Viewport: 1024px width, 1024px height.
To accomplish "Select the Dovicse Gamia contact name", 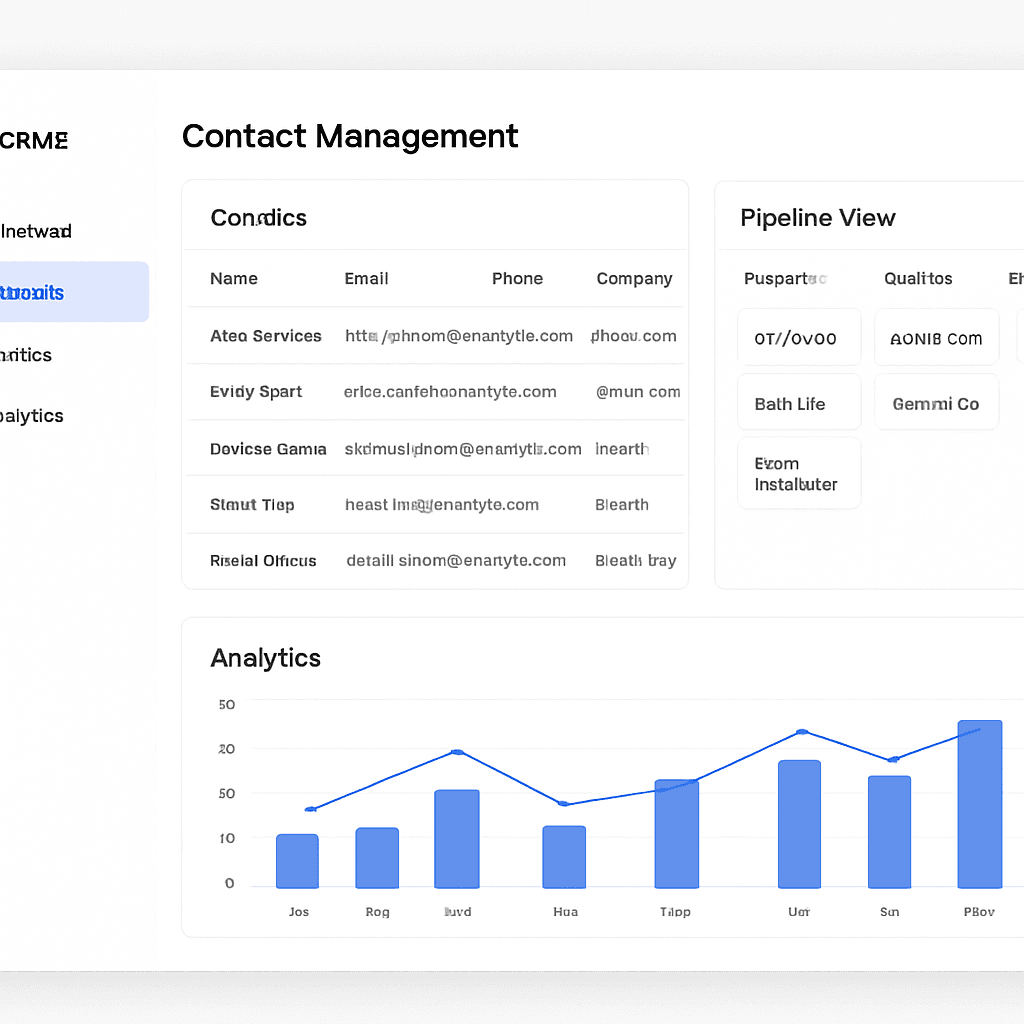I will tap(268, 449).
